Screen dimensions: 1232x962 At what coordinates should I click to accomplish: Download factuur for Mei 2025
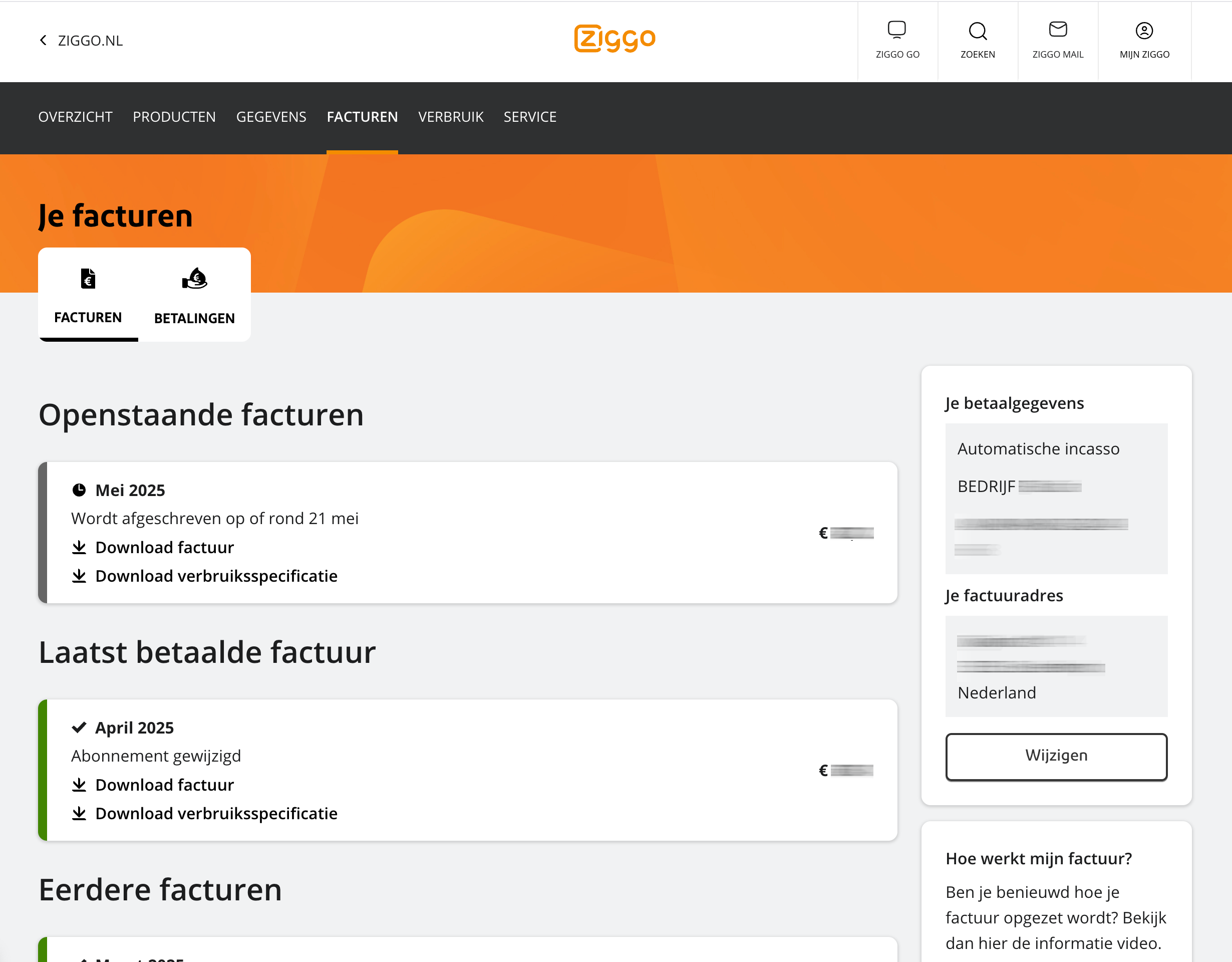[x=164, y=547]
